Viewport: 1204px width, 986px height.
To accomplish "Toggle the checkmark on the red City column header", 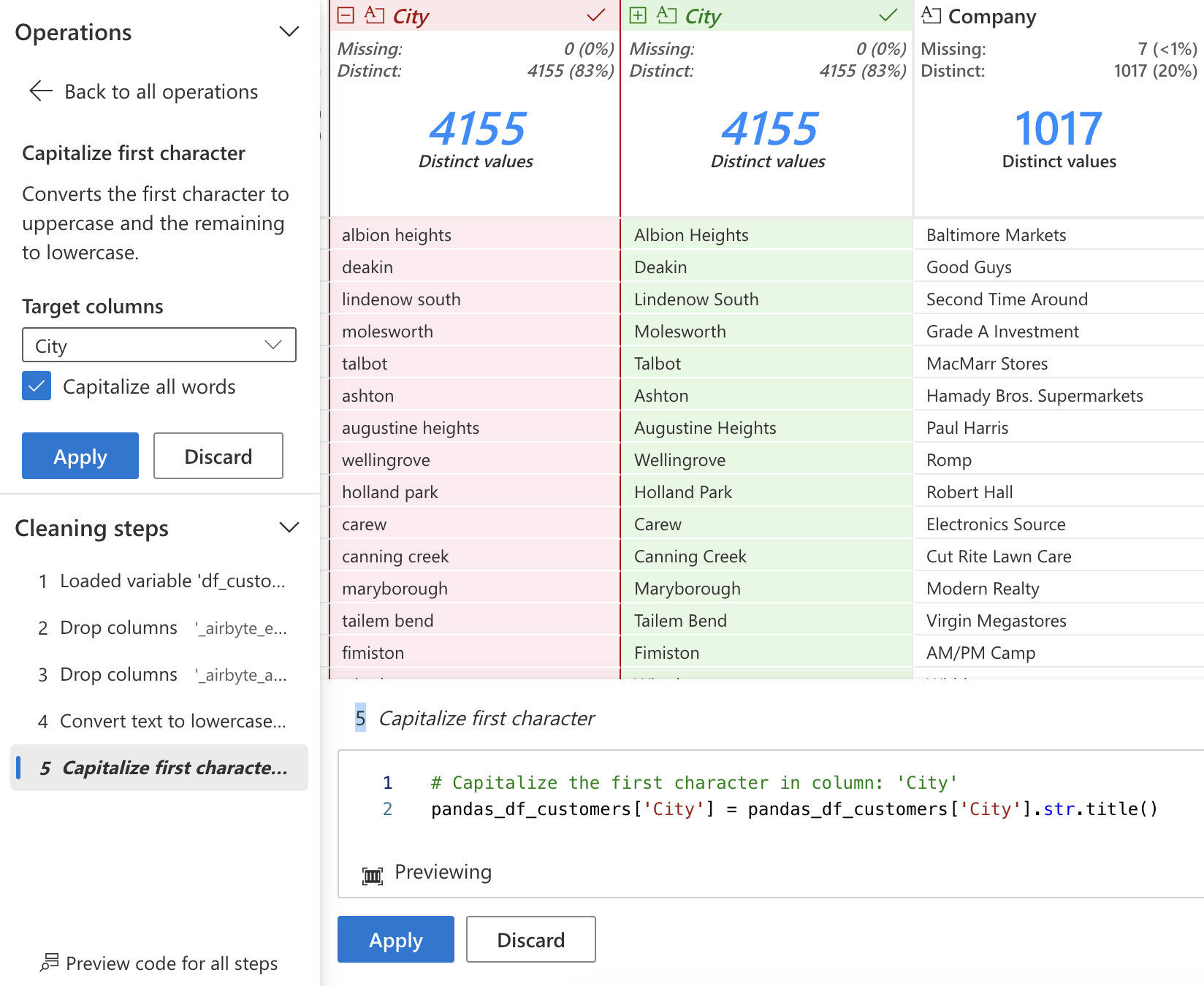I will (594, 15).
